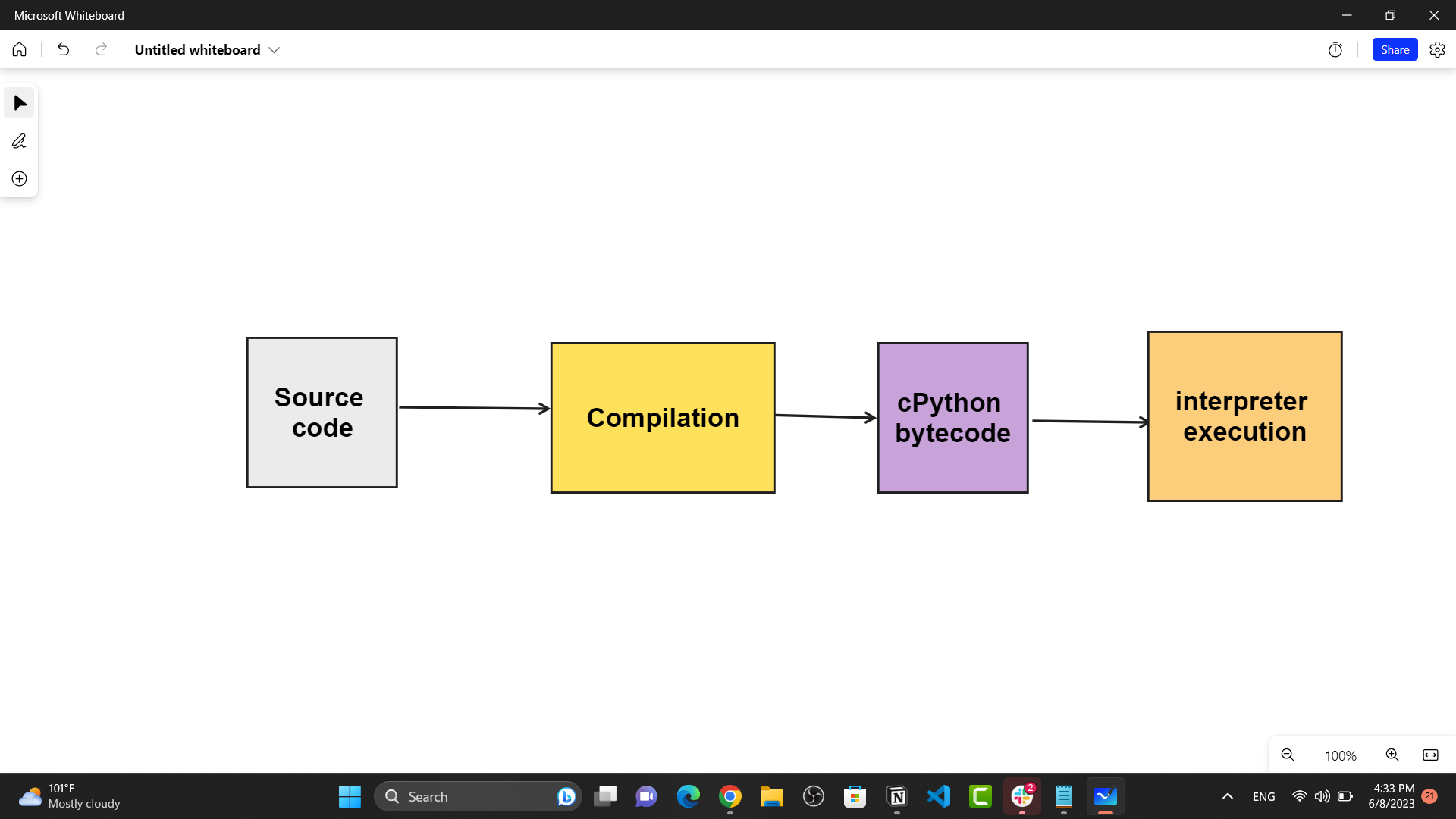Zoom out of the canvas

tap(1288, 755)
